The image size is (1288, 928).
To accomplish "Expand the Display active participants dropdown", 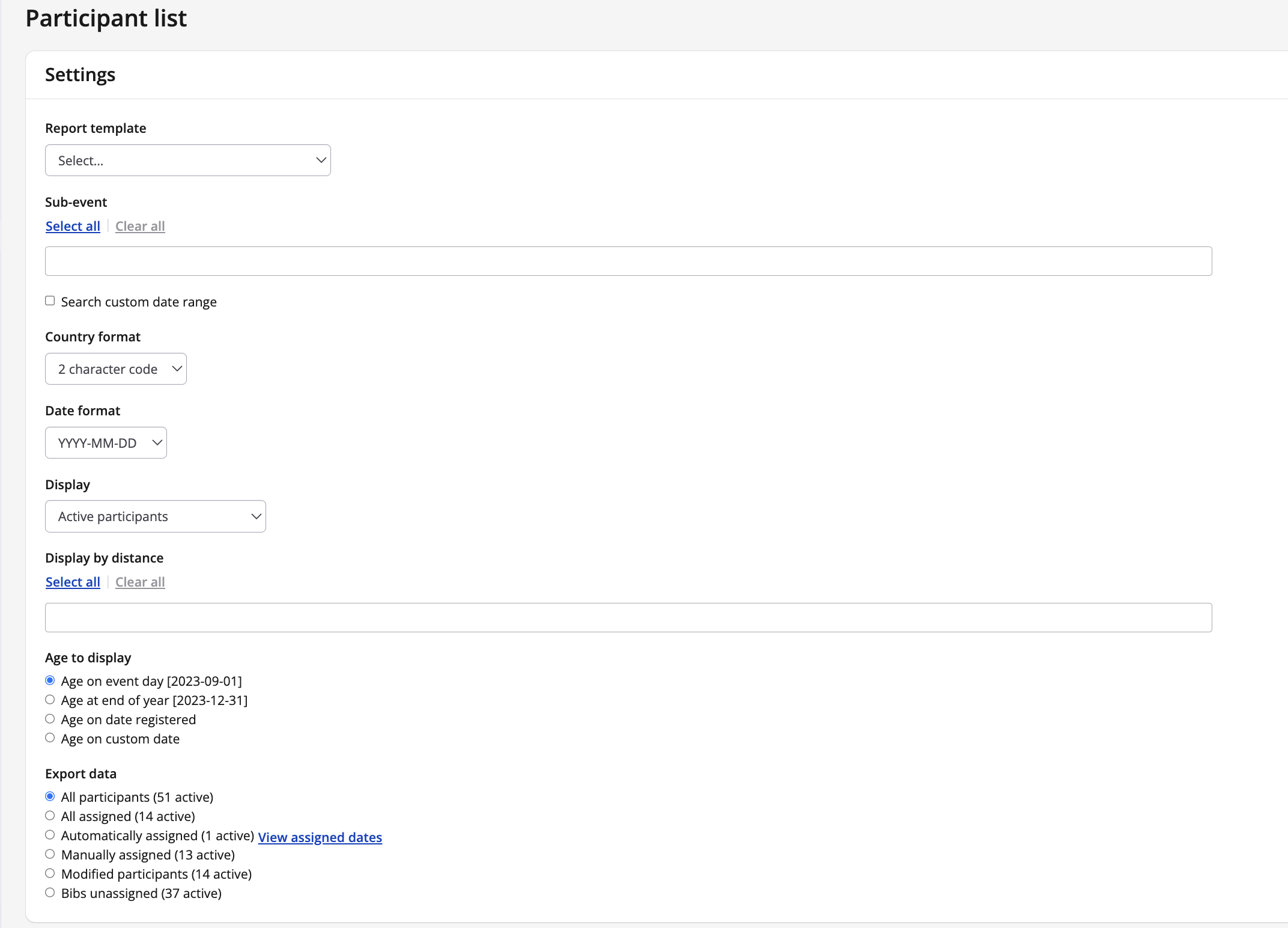I will pos(156,516).
